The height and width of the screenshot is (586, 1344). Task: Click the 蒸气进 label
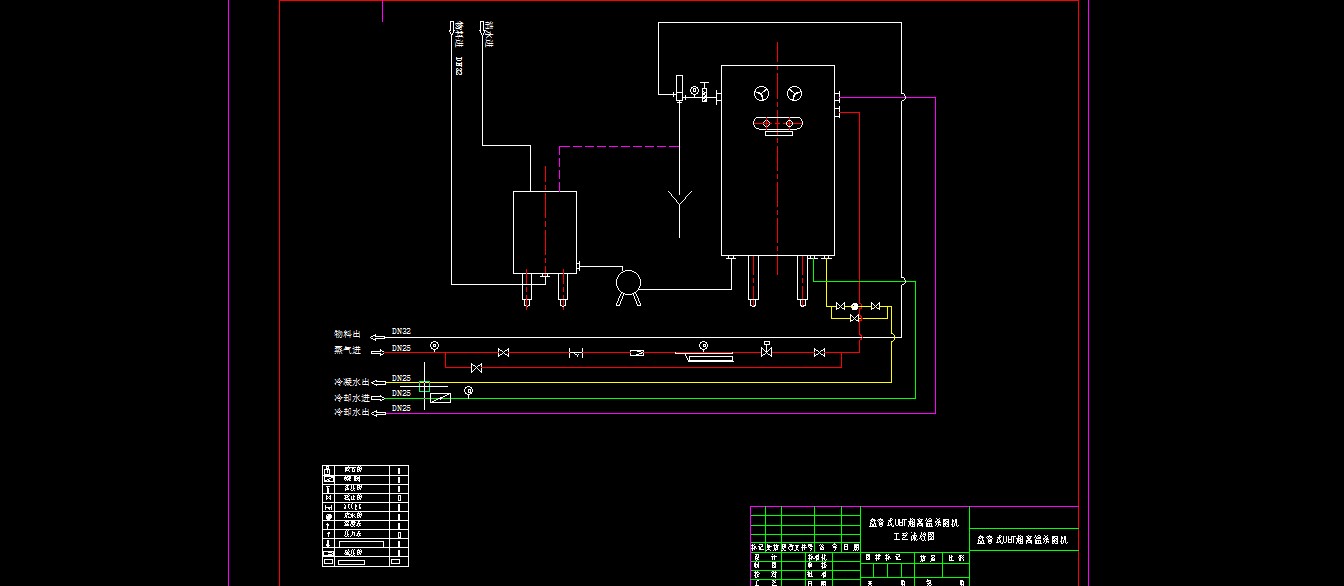pos(347,350)
